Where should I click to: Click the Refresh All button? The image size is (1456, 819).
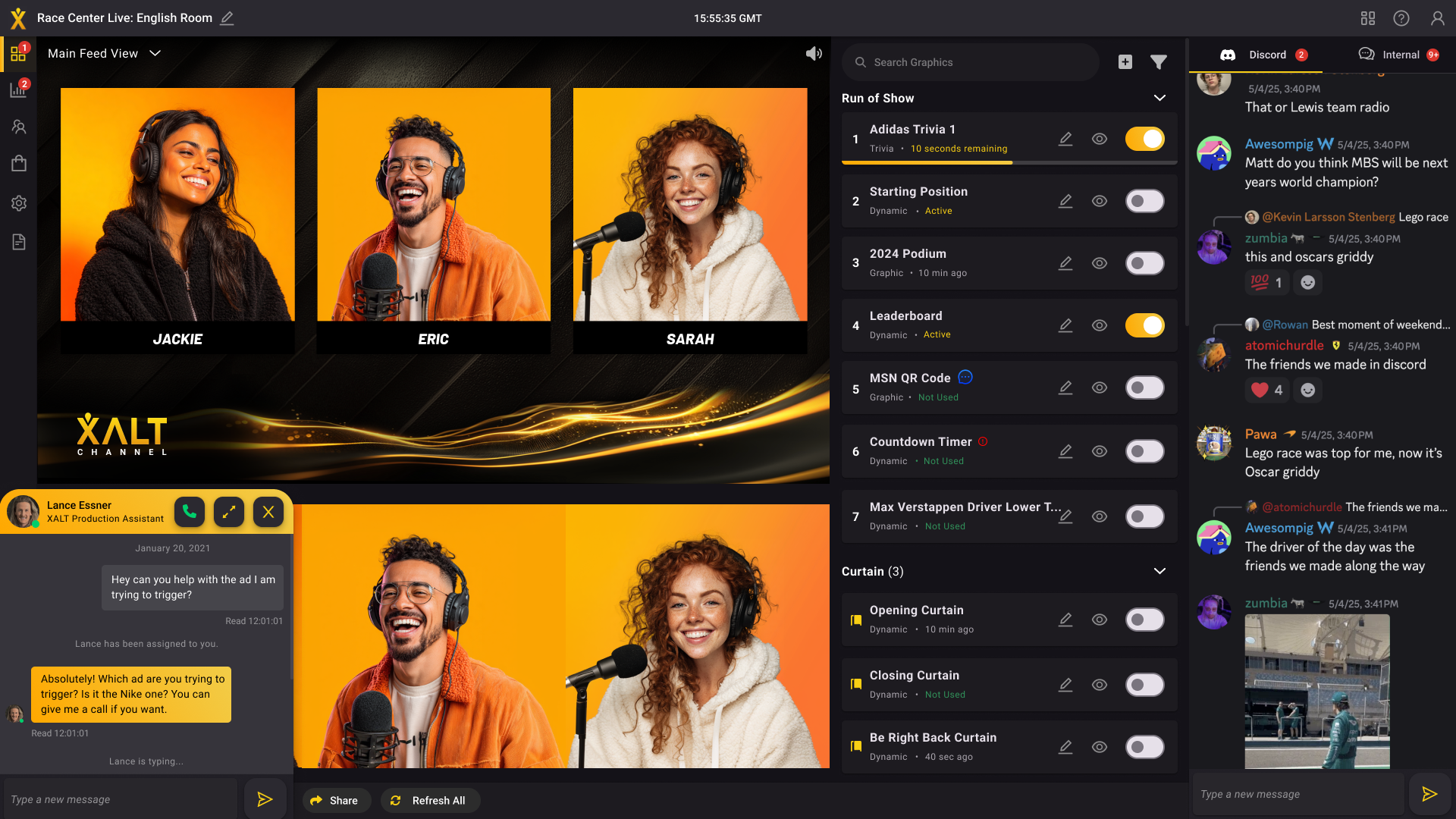coord(430,800)
